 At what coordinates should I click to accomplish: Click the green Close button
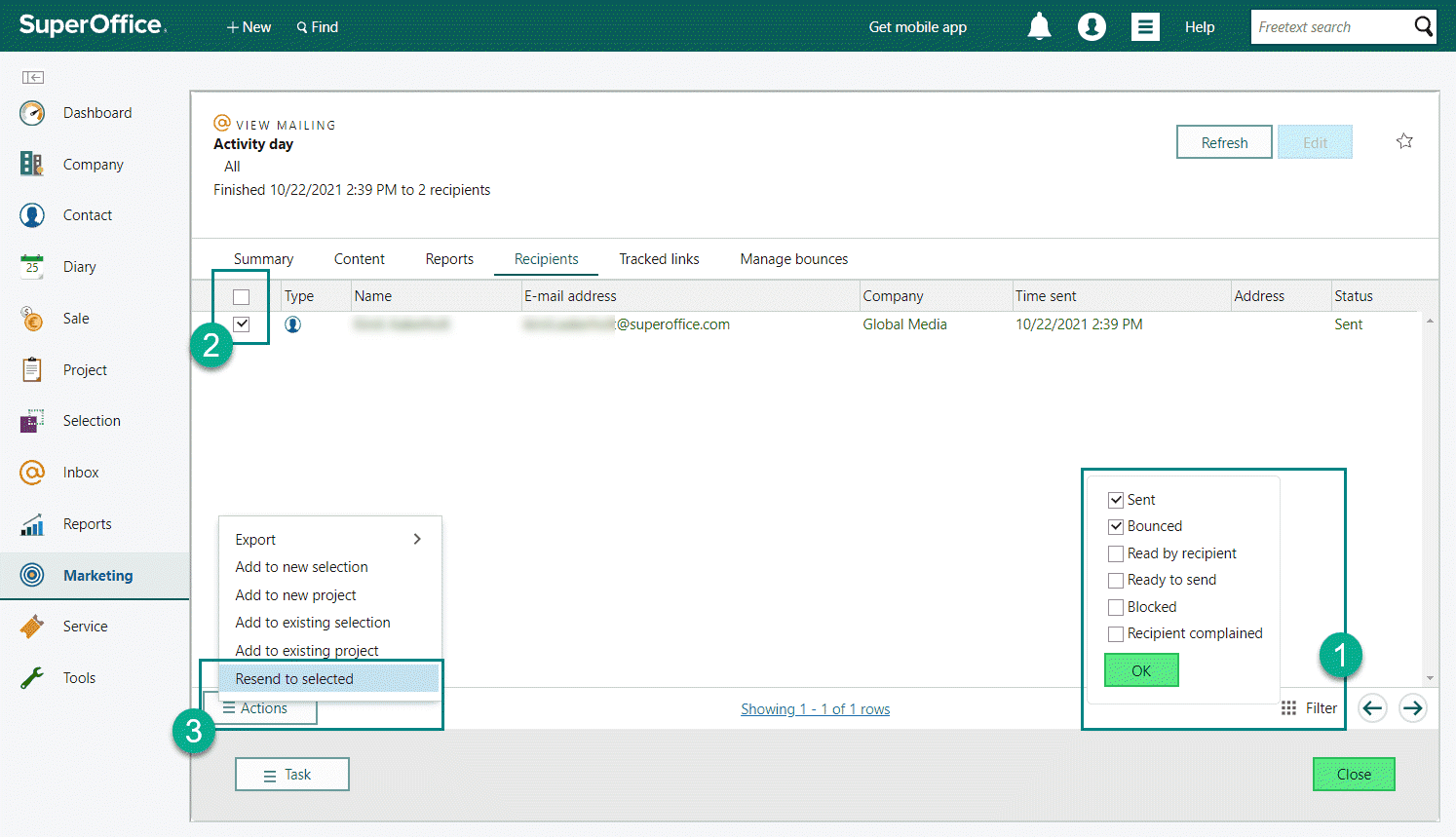pos(1354,775)
